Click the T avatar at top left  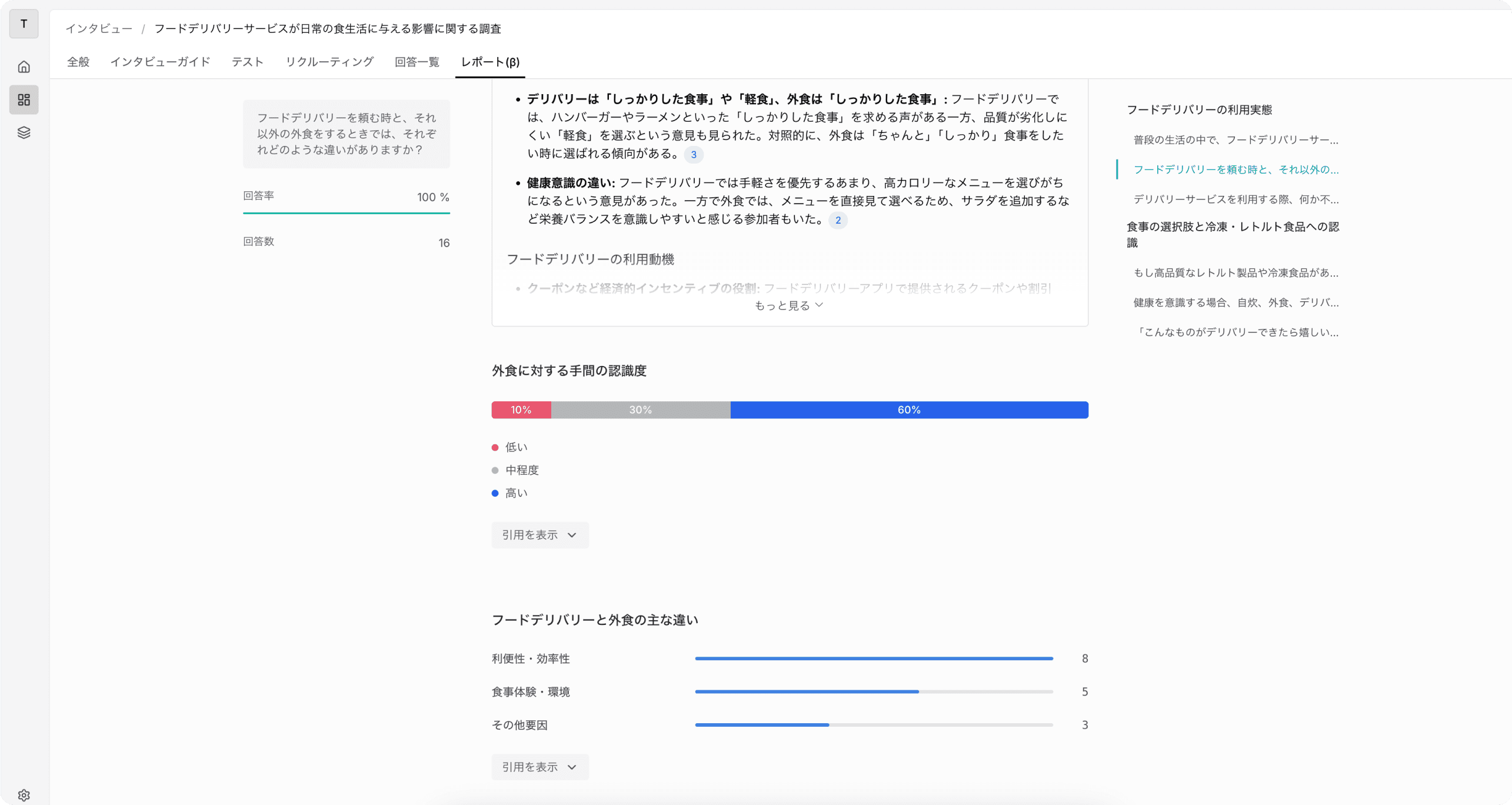tap(24, 24)
